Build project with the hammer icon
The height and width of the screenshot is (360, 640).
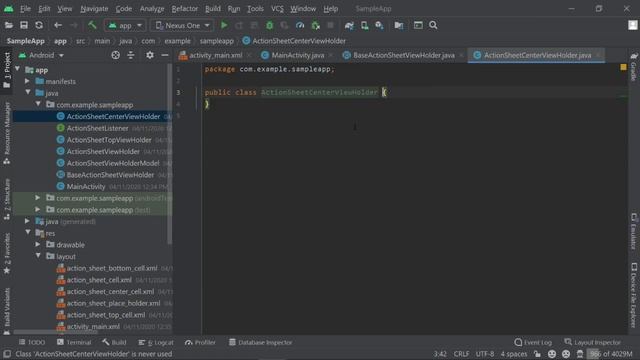[x=92, y=25]
